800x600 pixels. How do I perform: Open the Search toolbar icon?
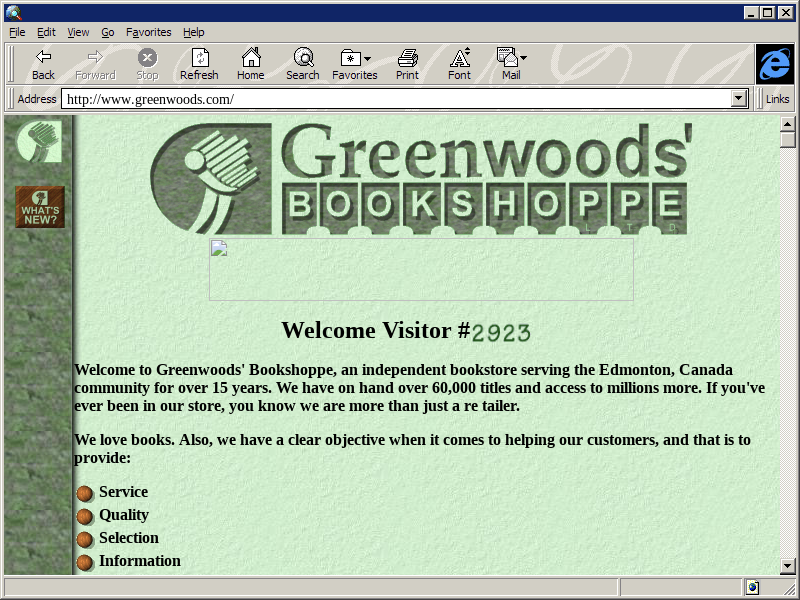pos(302,64)
